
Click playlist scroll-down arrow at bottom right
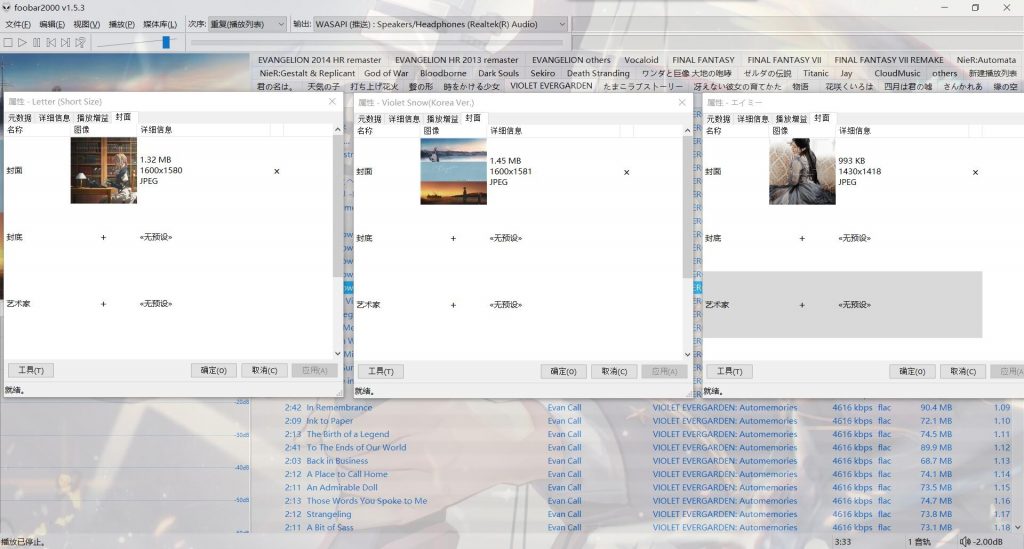pos(1018,527)
